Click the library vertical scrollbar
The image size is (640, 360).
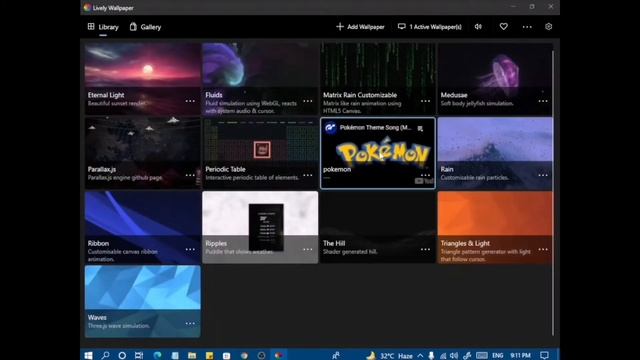click(x=553, y=193)
